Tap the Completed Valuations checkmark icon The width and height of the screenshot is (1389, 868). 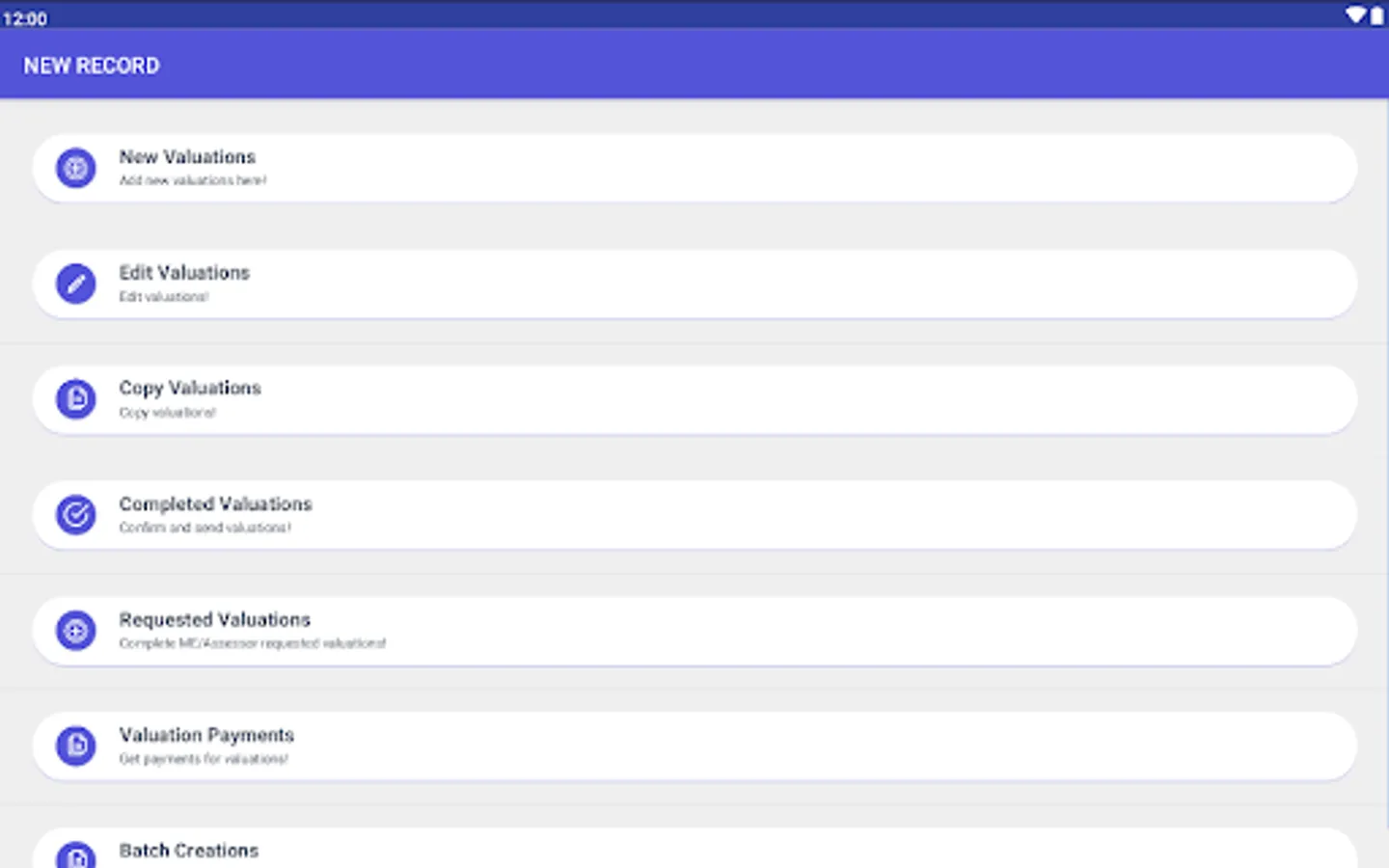[75, 515]
